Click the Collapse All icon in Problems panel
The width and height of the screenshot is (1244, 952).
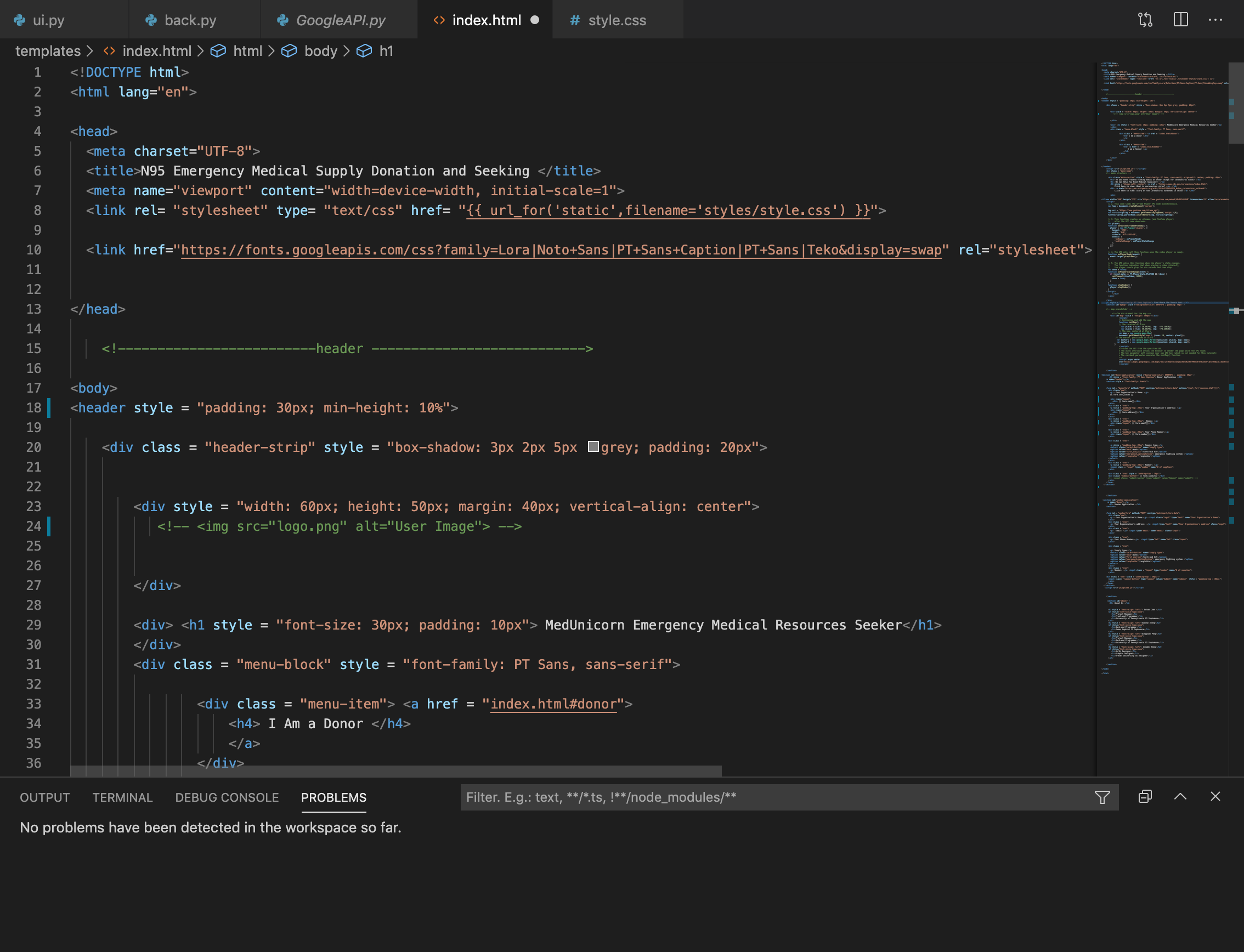click(x=1145, y=797)
